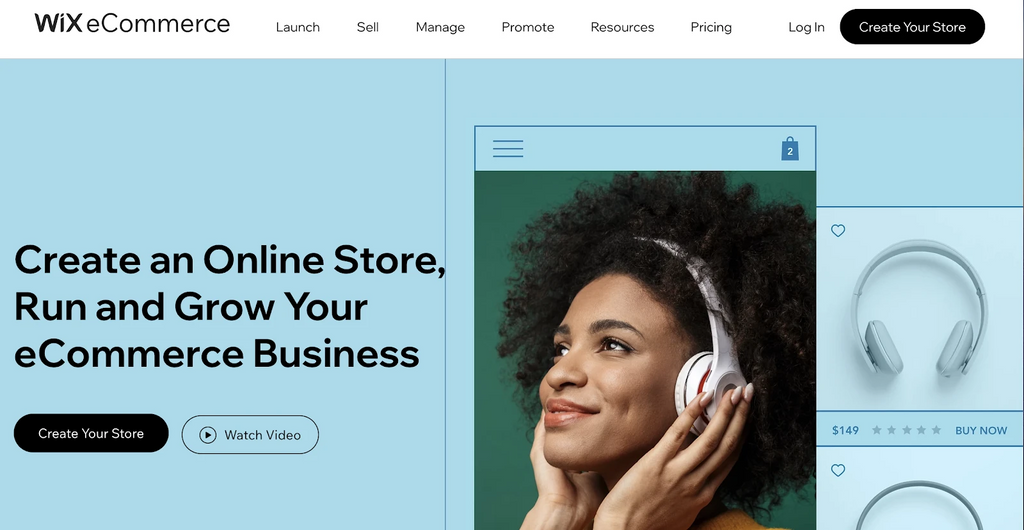1024x530 pixels.
Task: Open the Resources menu item
Action: point(622,27)
